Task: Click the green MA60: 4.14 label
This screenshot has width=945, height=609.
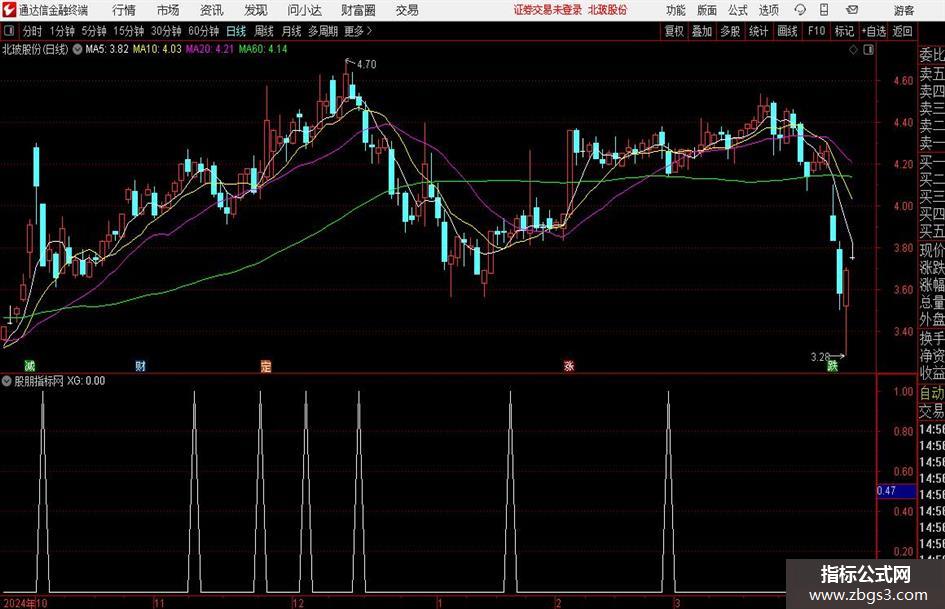Action: pyautogui.click(x=263, y=49)
